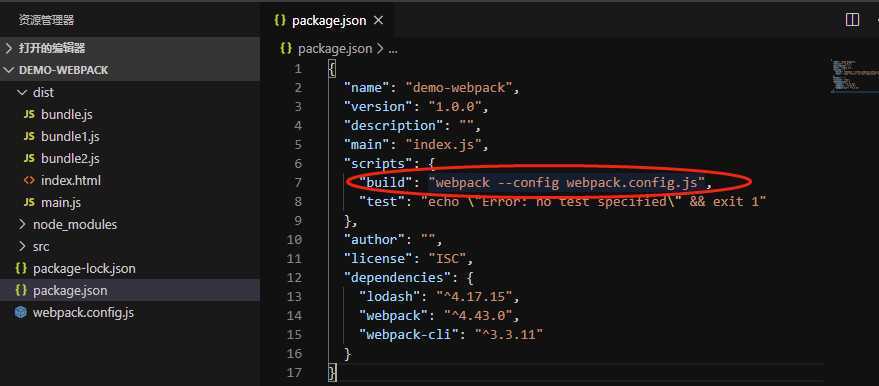Expand the src folder
879x386 pixels.
[130, 247]
